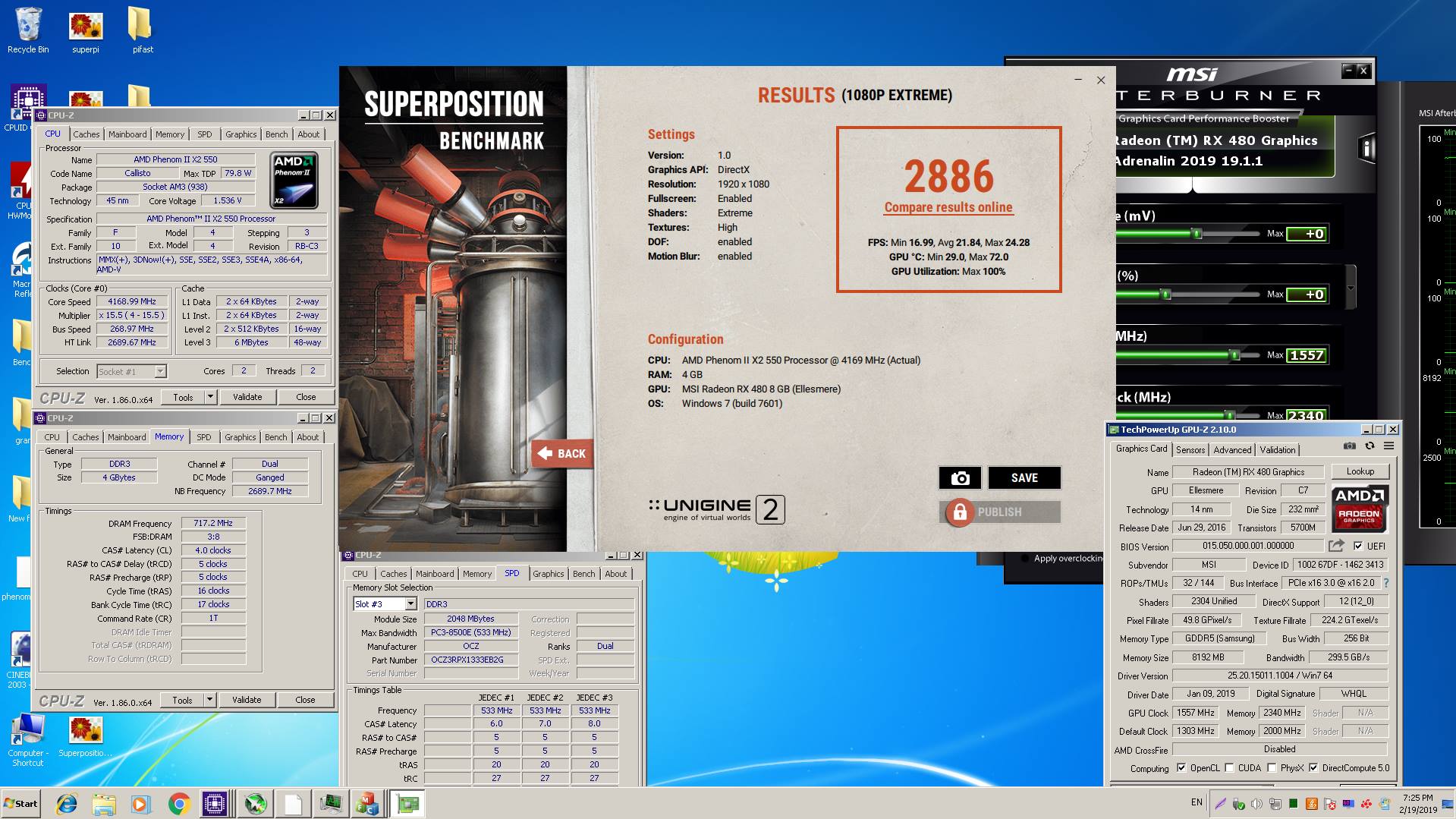Image resolution: width=1456 pixels, height=819 pixels.
Task: Open Mainboard tab in top CPU-Z window
Action: [x=127, y=134]
